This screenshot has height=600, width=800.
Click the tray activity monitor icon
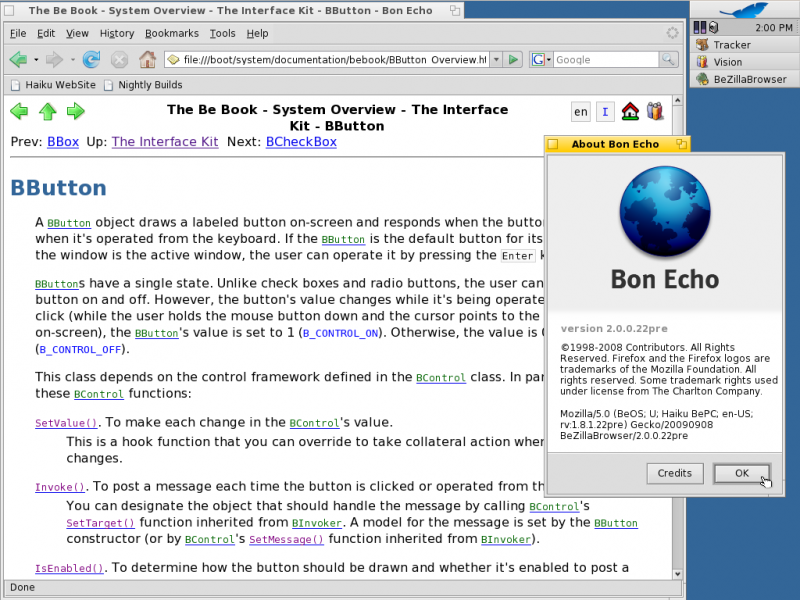point(699,27)
